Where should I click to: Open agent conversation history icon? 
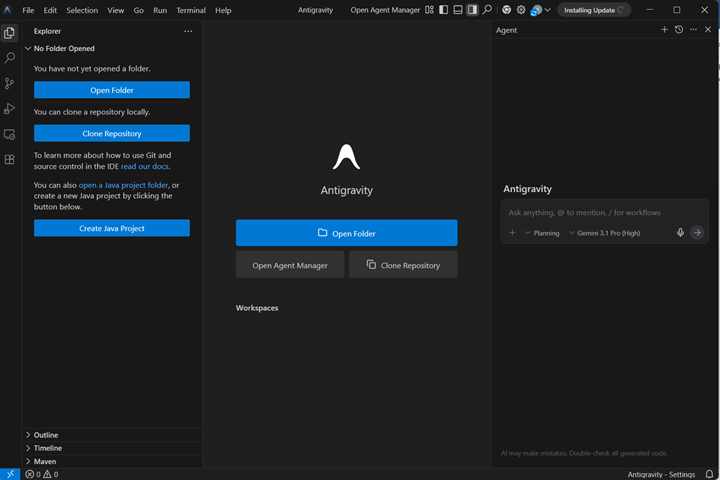click(x=679, y=30)
